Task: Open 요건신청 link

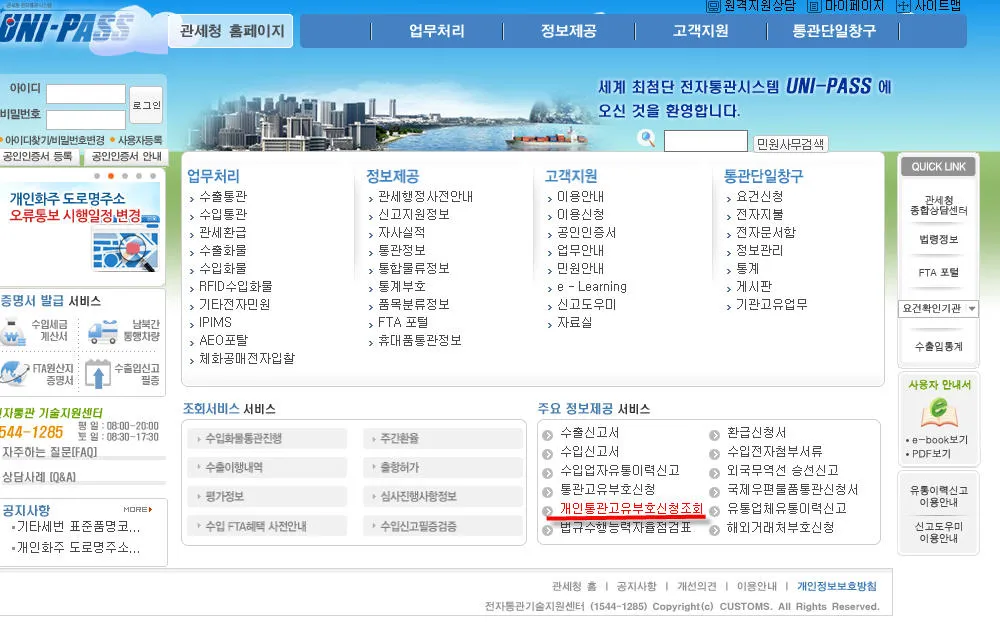Action: [x=760, y=196]
